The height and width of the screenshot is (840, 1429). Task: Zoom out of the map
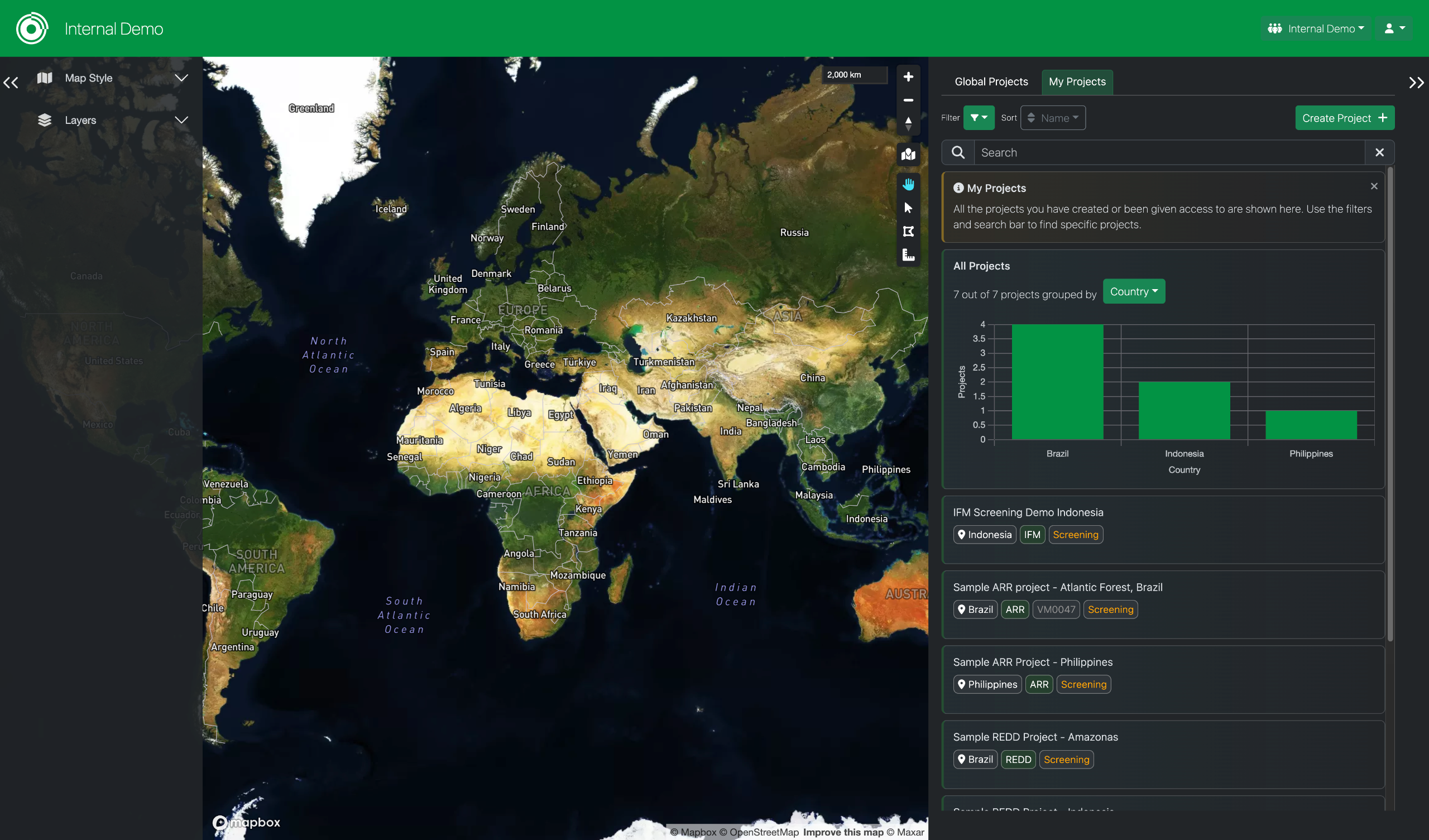click(908, 100)
